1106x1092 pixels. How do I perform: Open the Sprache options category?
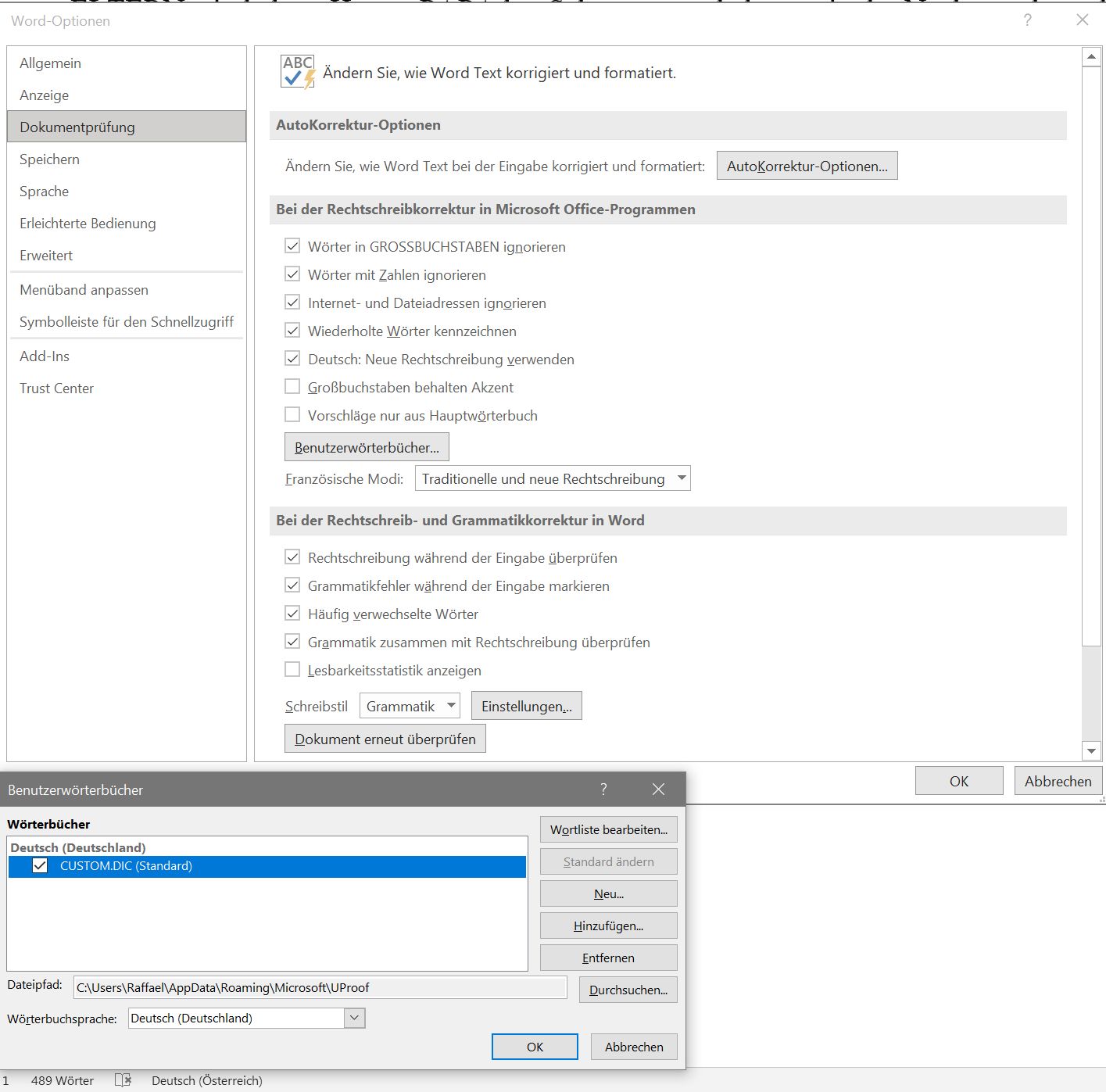tap(127, 192)
